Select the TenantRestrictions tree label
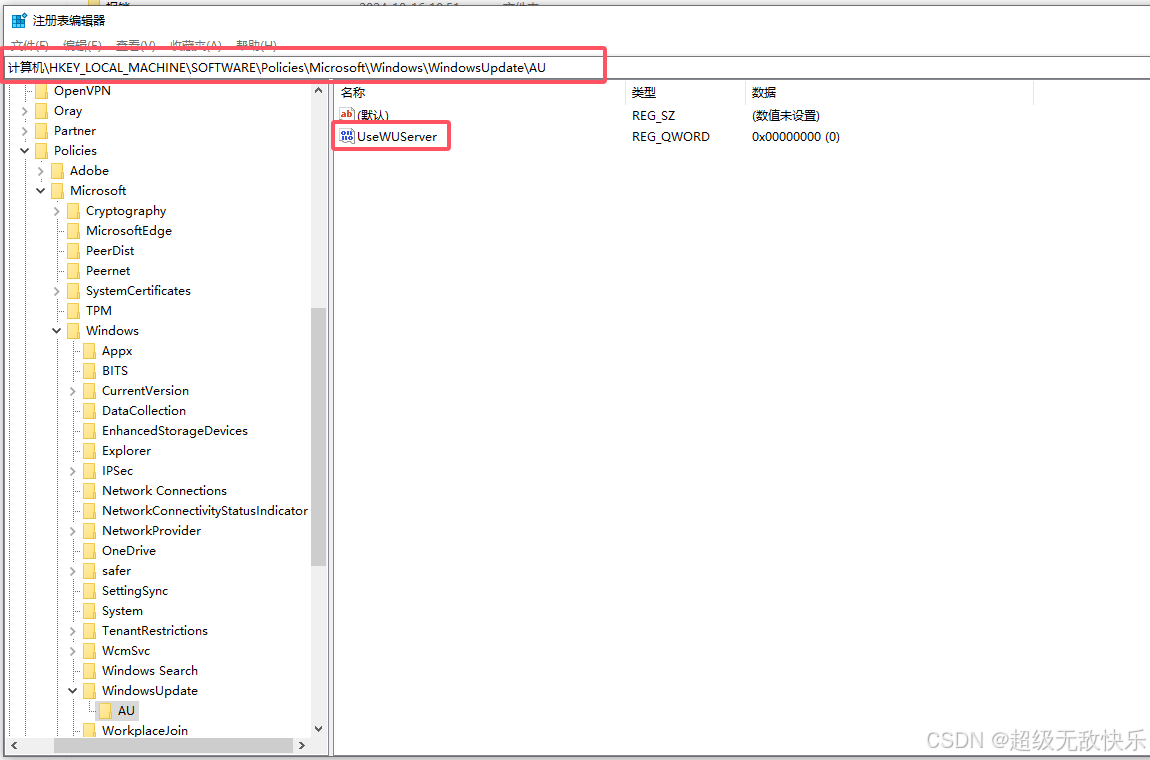 [155, 631]
